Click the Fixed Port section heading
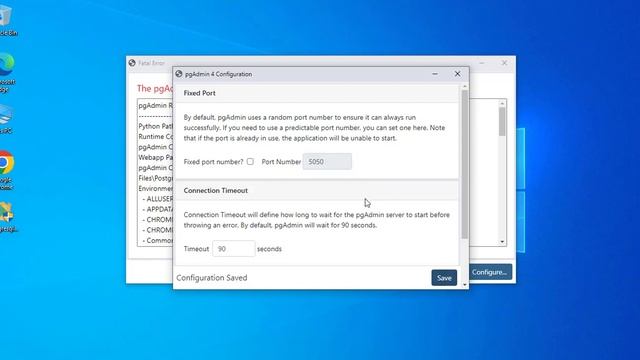This screenshot has height=360, width=640. 199,93
